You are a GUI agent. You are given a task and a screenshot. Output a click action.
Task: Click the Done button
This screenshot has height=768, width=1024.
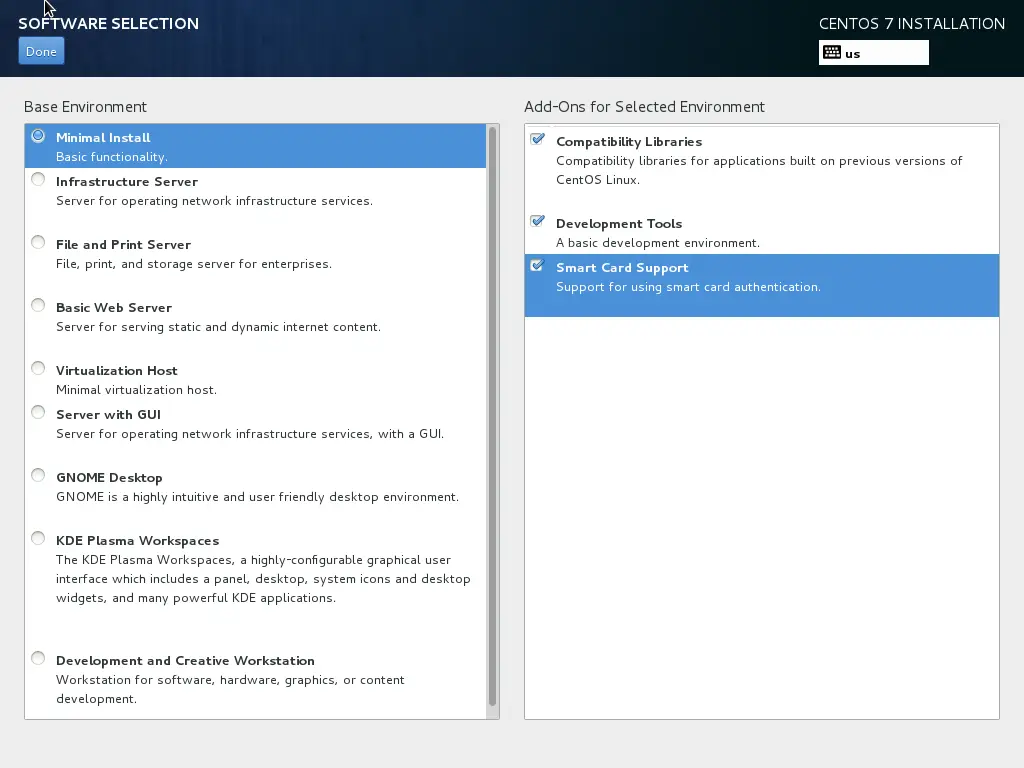coord(41,52)
